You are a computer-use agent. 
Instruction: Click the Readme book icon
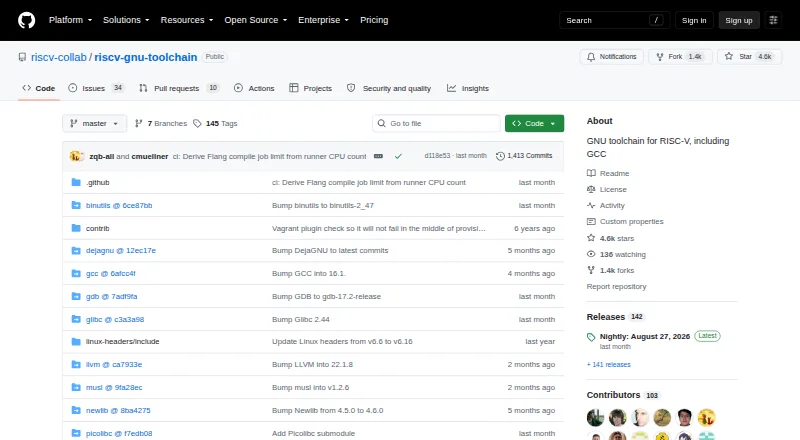pyautogui.click(x=591, y=174)
